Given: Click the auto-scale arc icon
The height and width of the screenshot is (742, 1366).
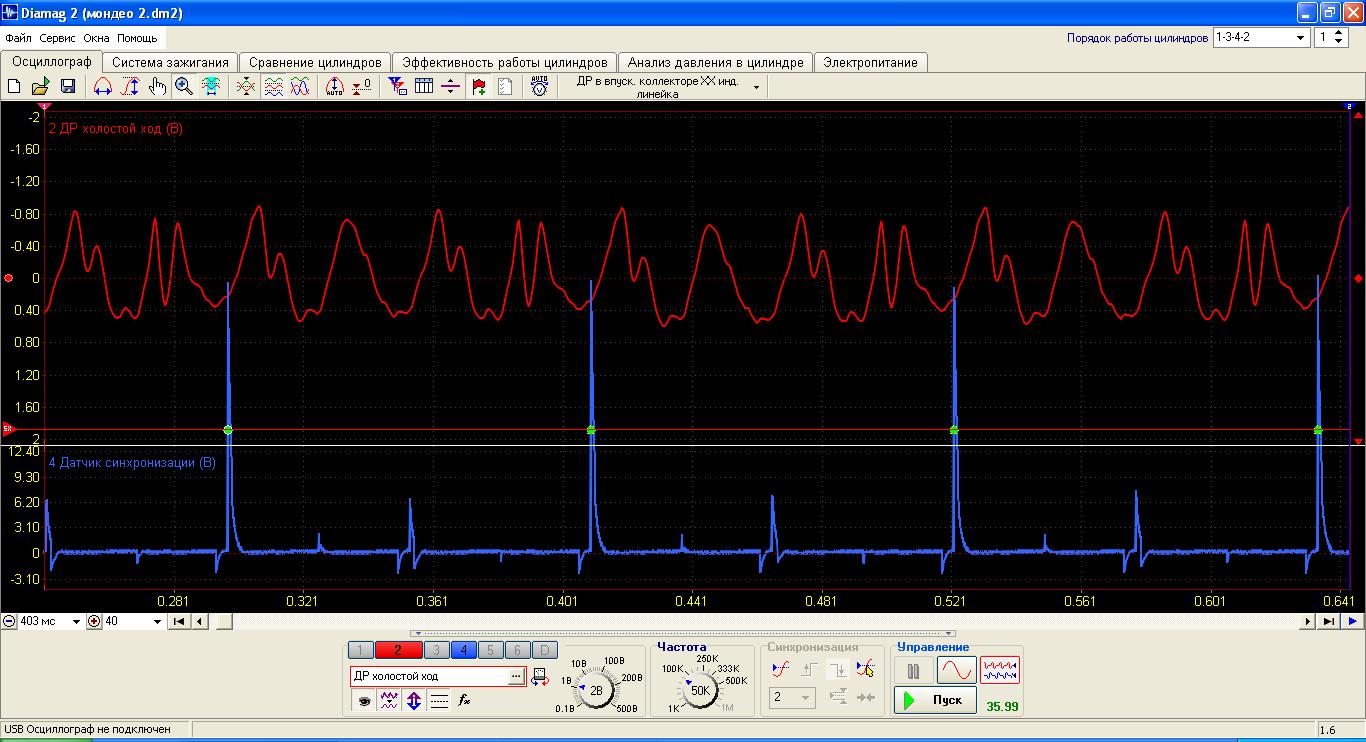Looking at the screenshot, I should pos(335,87).
